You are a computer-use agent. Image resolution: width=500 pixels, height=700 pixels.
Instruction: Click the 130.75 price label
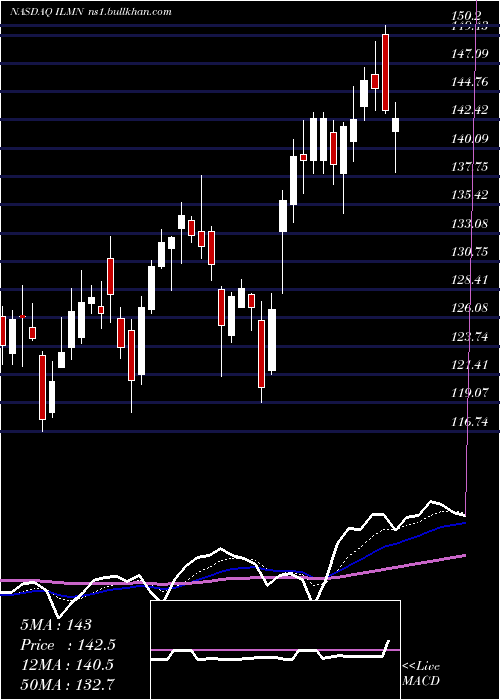pyautogui.click(x=469, y=252)
